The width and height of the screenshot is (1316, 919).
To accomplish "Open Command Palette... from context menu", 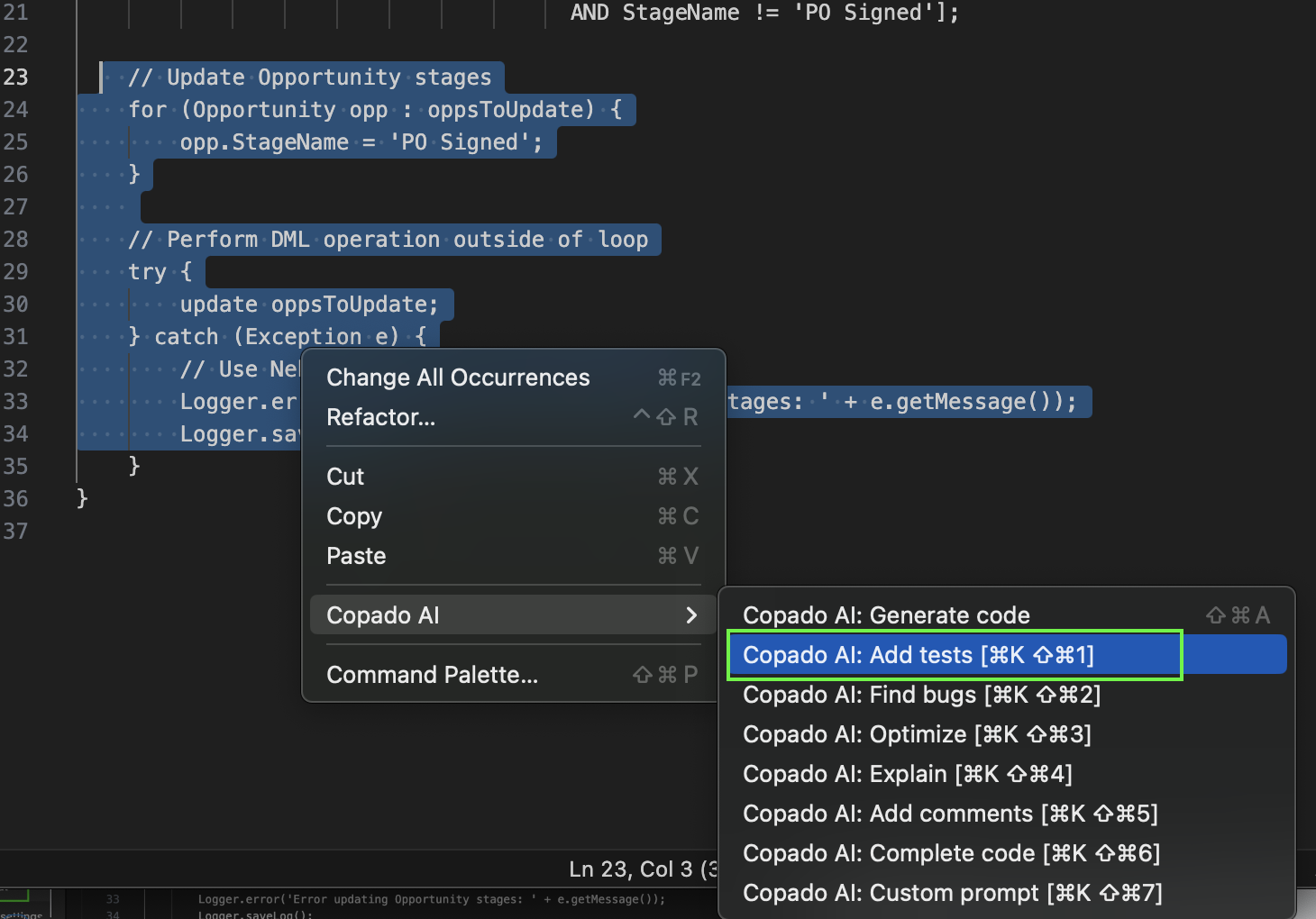I will click(x=432, y=675).
